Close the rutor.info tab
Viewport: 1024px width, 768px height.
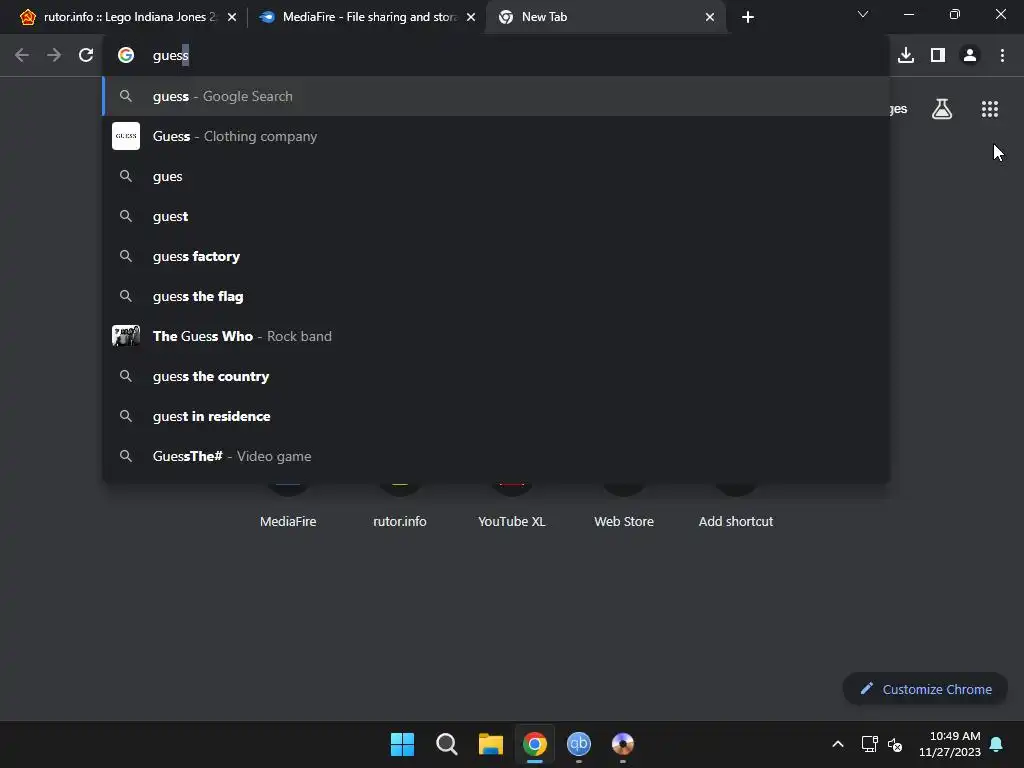(x=232, y=17)
